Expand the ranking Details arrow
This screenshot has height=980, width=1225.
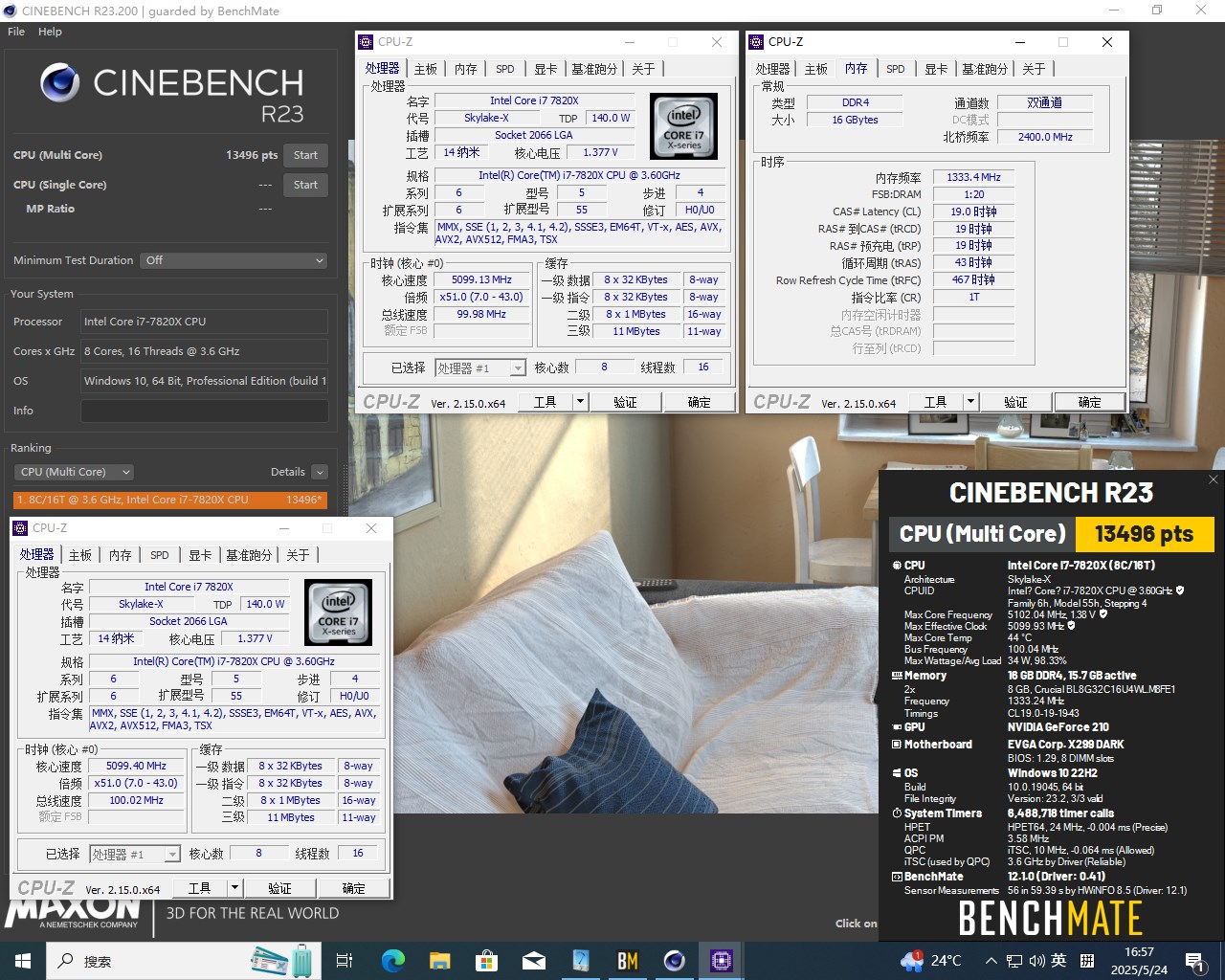(x=320, y=472)
